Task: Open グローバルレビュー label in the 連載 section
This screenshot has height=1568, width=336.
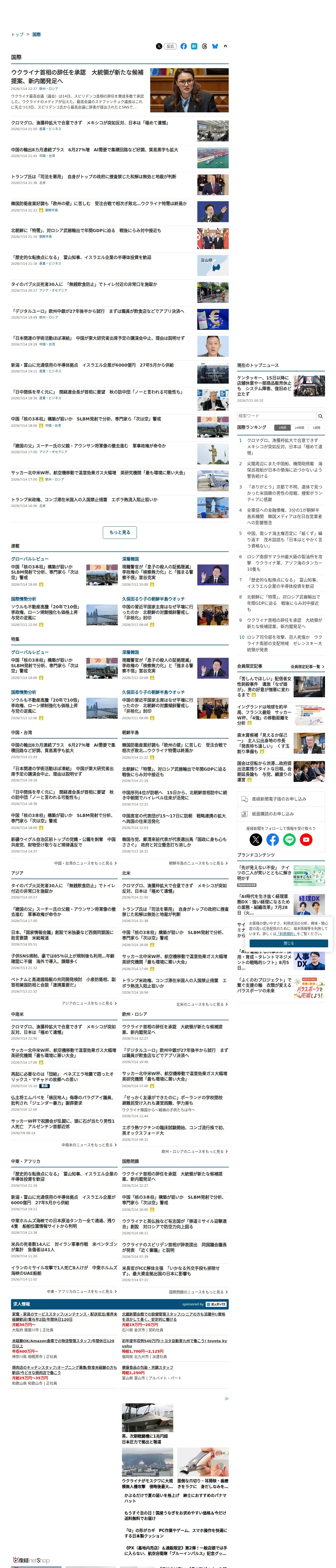Action: [29, 558]
